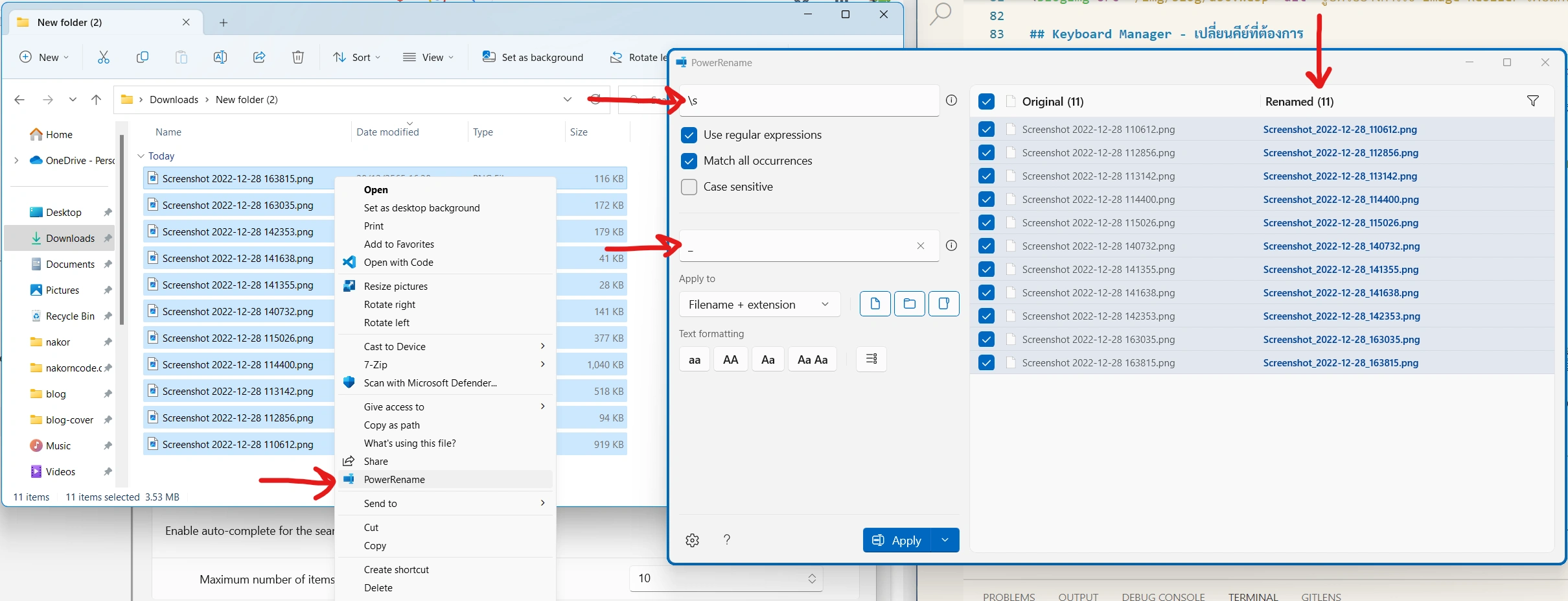Viewport: 1568px width, 601px height.
Task: Click the Share icon in Explorer toolbar
Action: pos(259,57)
